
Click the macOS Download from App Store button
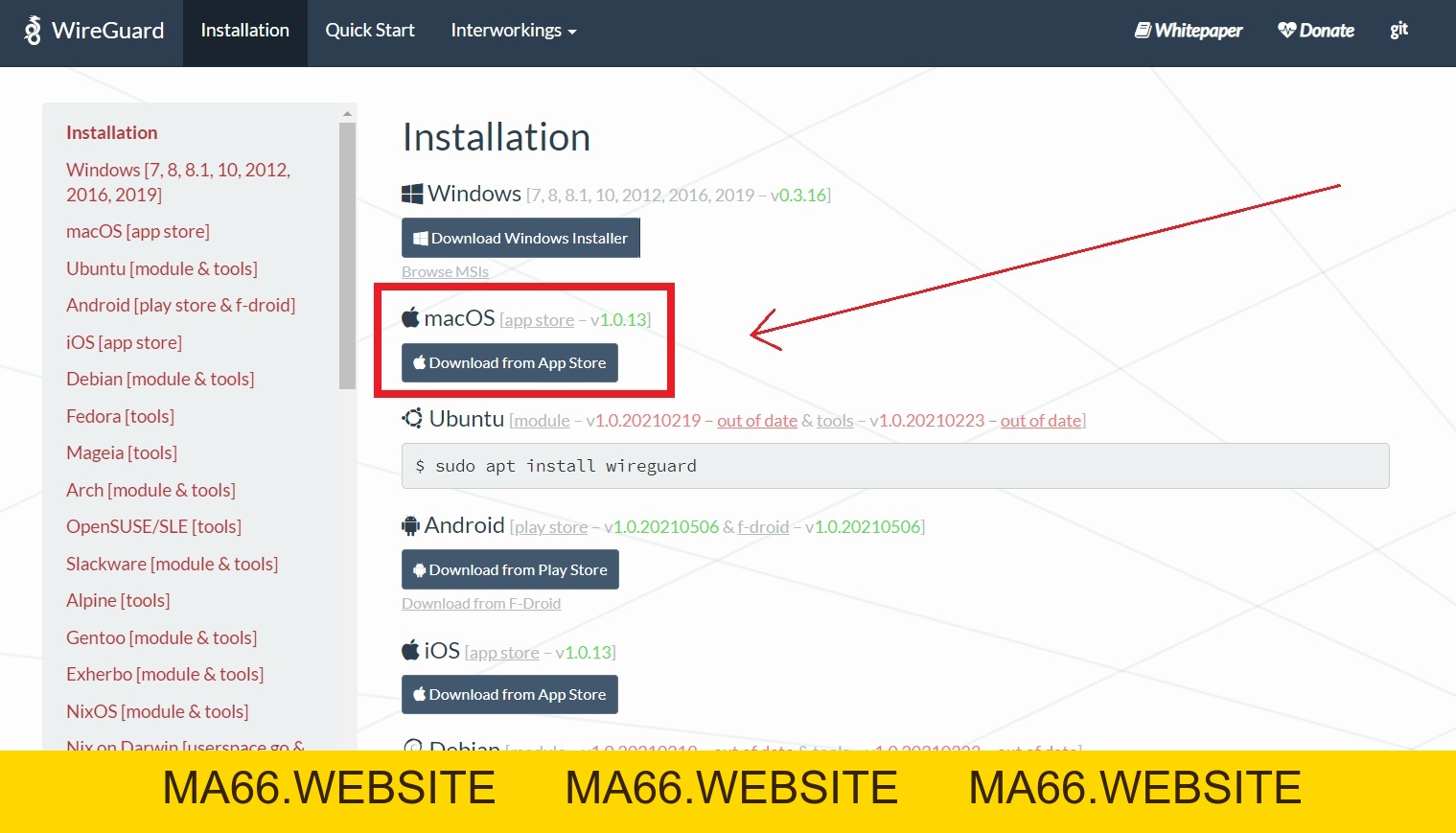click(x=510, y=362)
